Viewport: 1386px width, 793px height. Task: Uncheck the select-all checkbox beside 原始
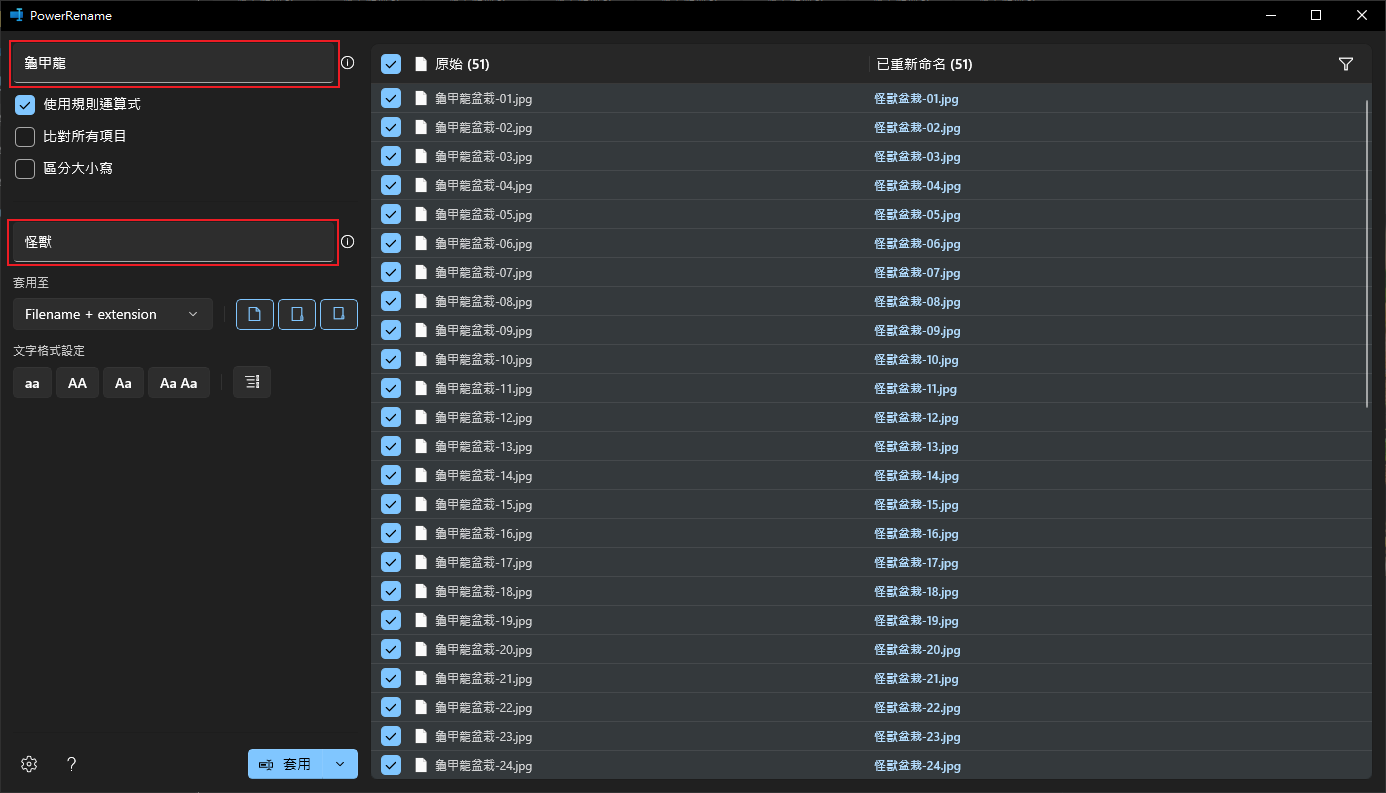(x=391, y=64)
